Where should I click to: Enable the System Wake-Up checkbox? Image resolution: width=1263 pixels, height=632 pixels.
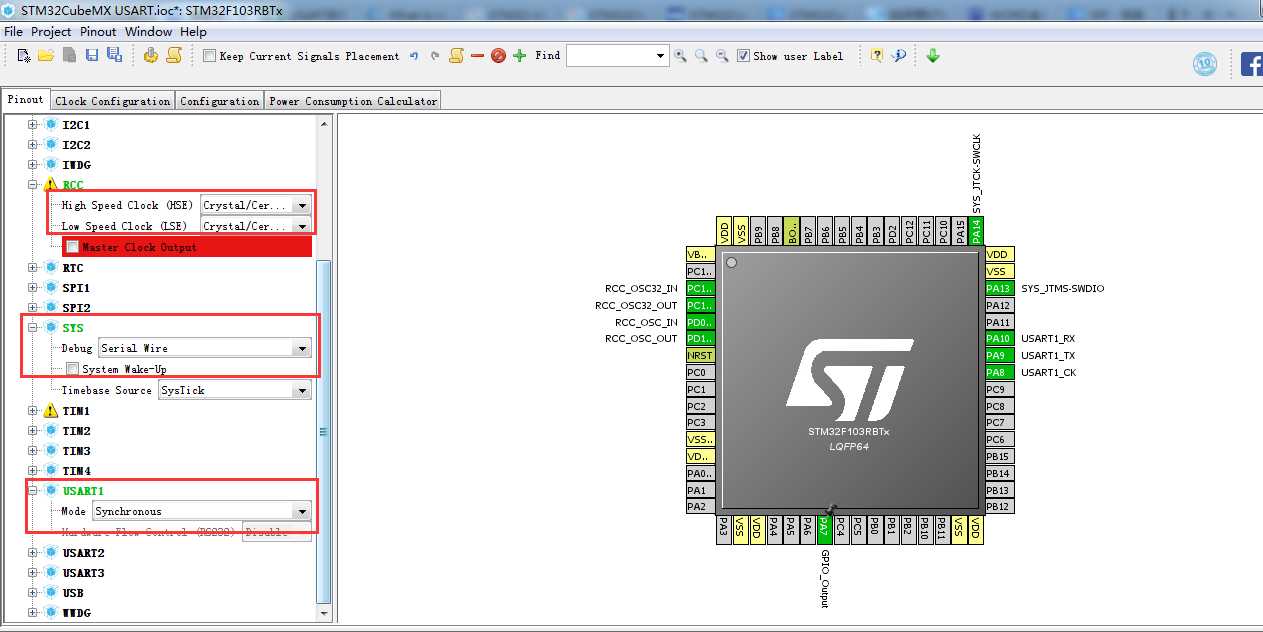(x=73, y=369)
